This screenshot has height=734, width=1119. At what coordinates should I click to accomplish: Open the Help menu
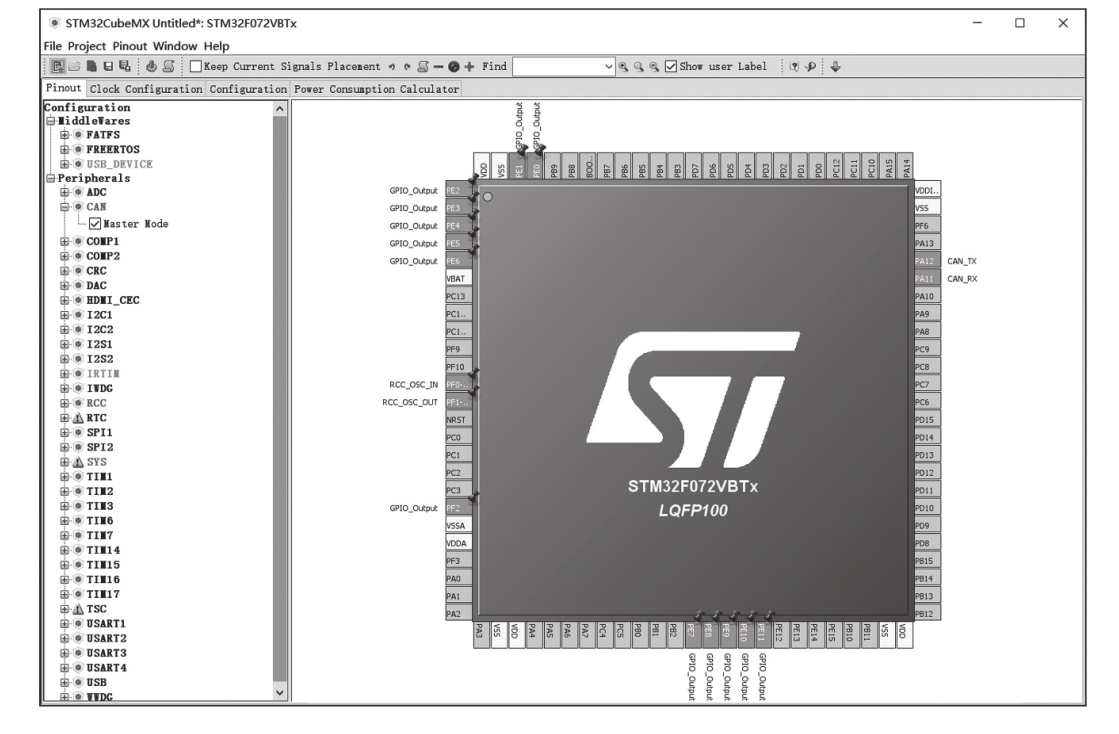pyautogui.click(x=216, y=46)
